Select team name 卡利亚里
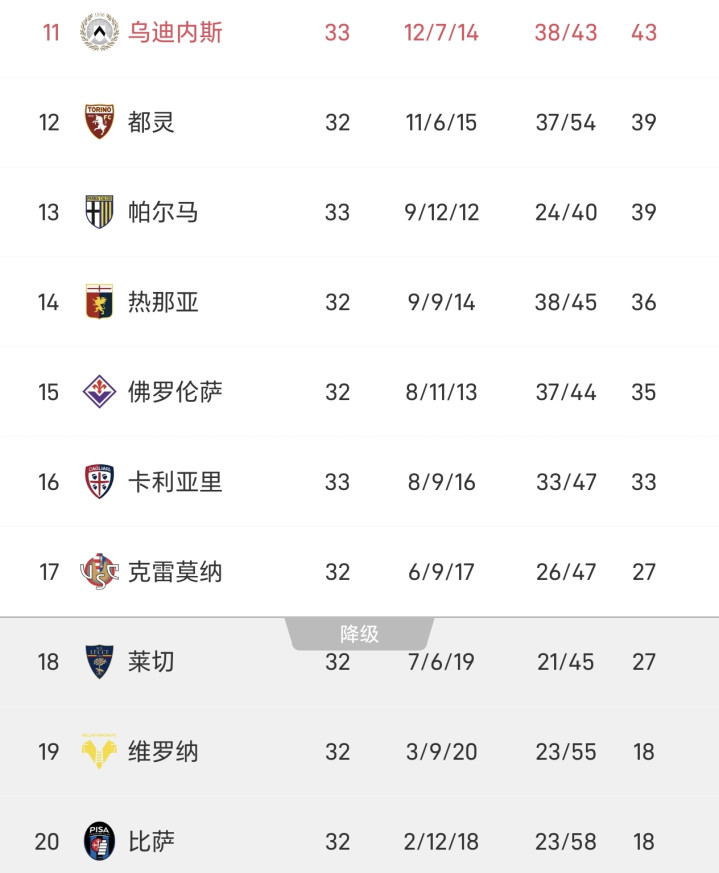Image resolution: width=719 pixels, height=873 pixels. tap(175, 482)
